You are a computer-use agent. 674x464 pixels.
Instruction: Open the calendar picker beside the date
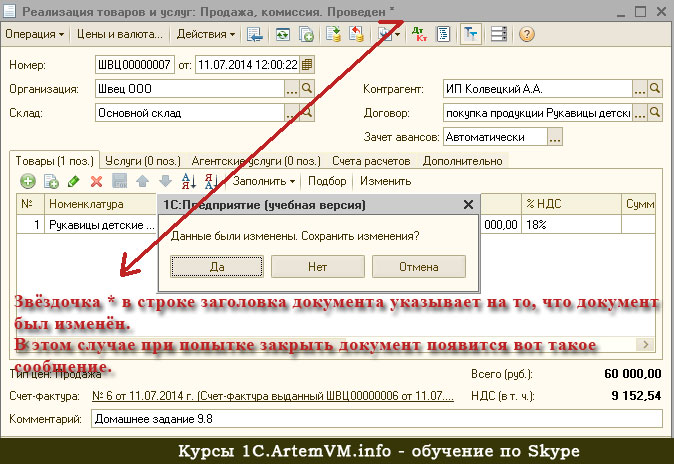point(307,65)
